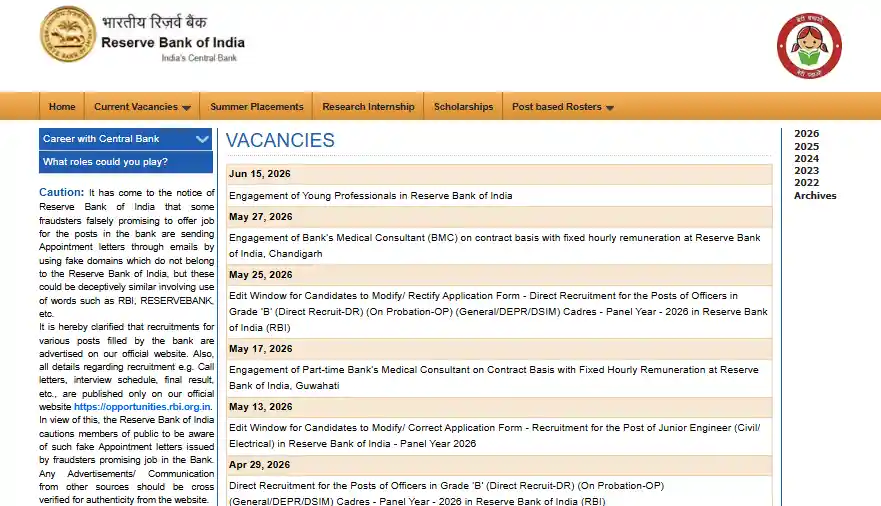881x506 pixels.
Task: Open the opportunities.rbi.org.in website link
Action: 142,407
